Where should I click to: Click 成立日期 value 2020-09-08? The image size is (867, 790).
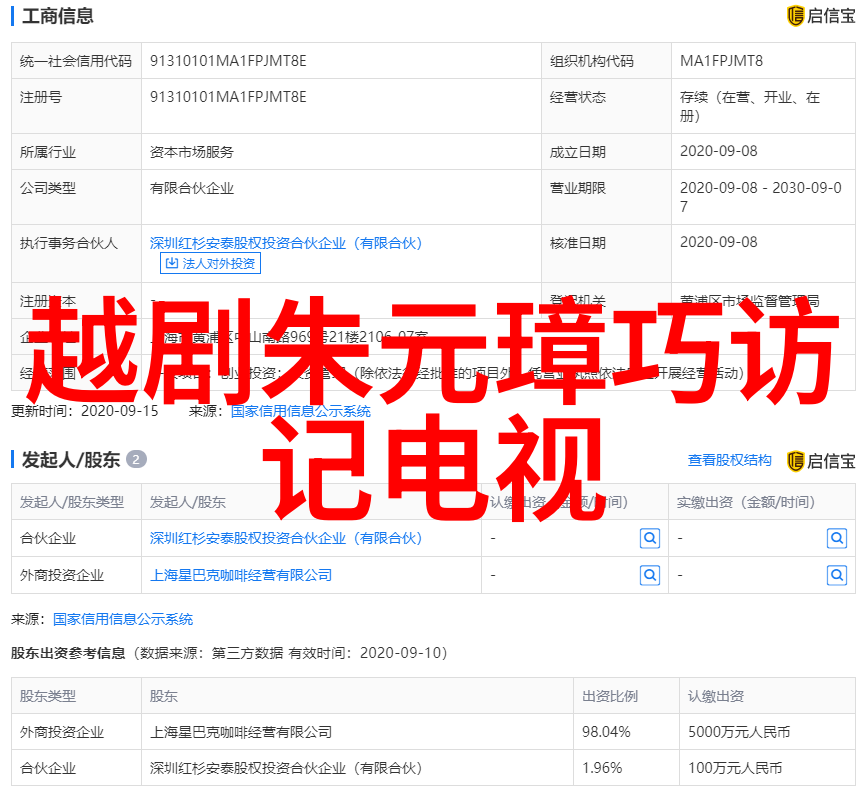click(718, 151)
